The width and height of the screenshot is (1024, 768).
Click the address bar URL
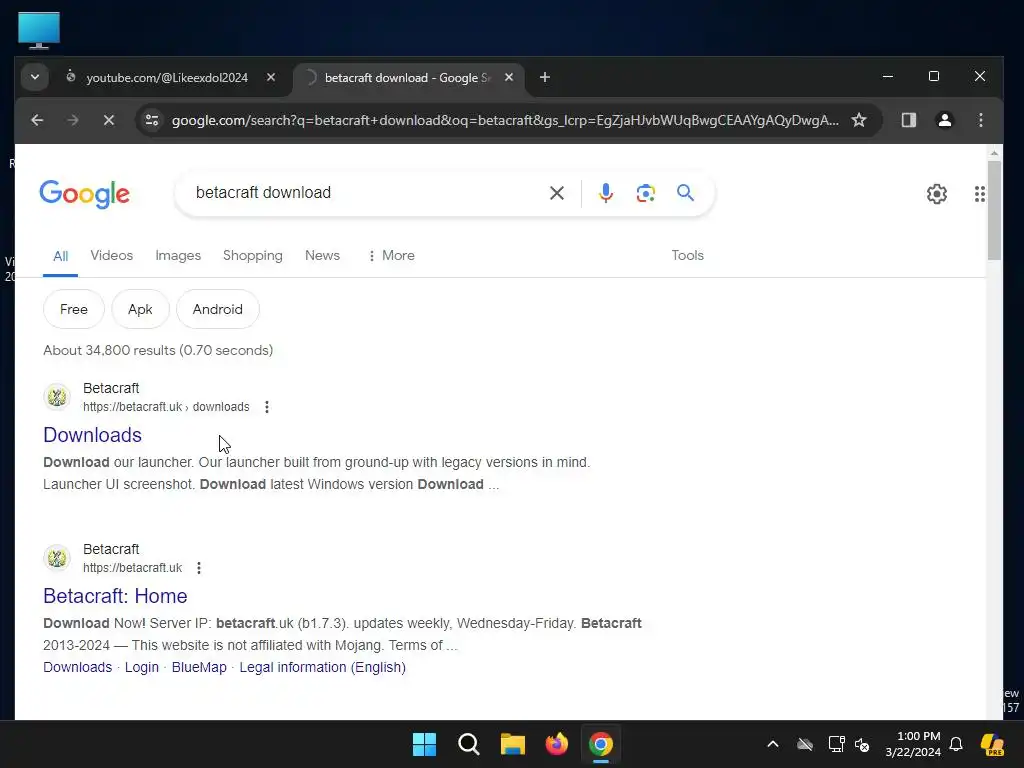point(505,120)
